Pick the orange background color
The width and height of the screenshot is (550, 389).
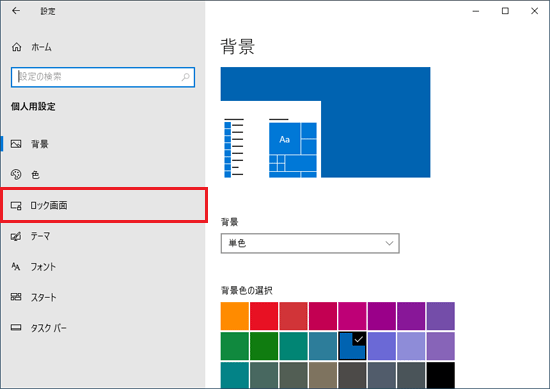[x=235, y=316]
